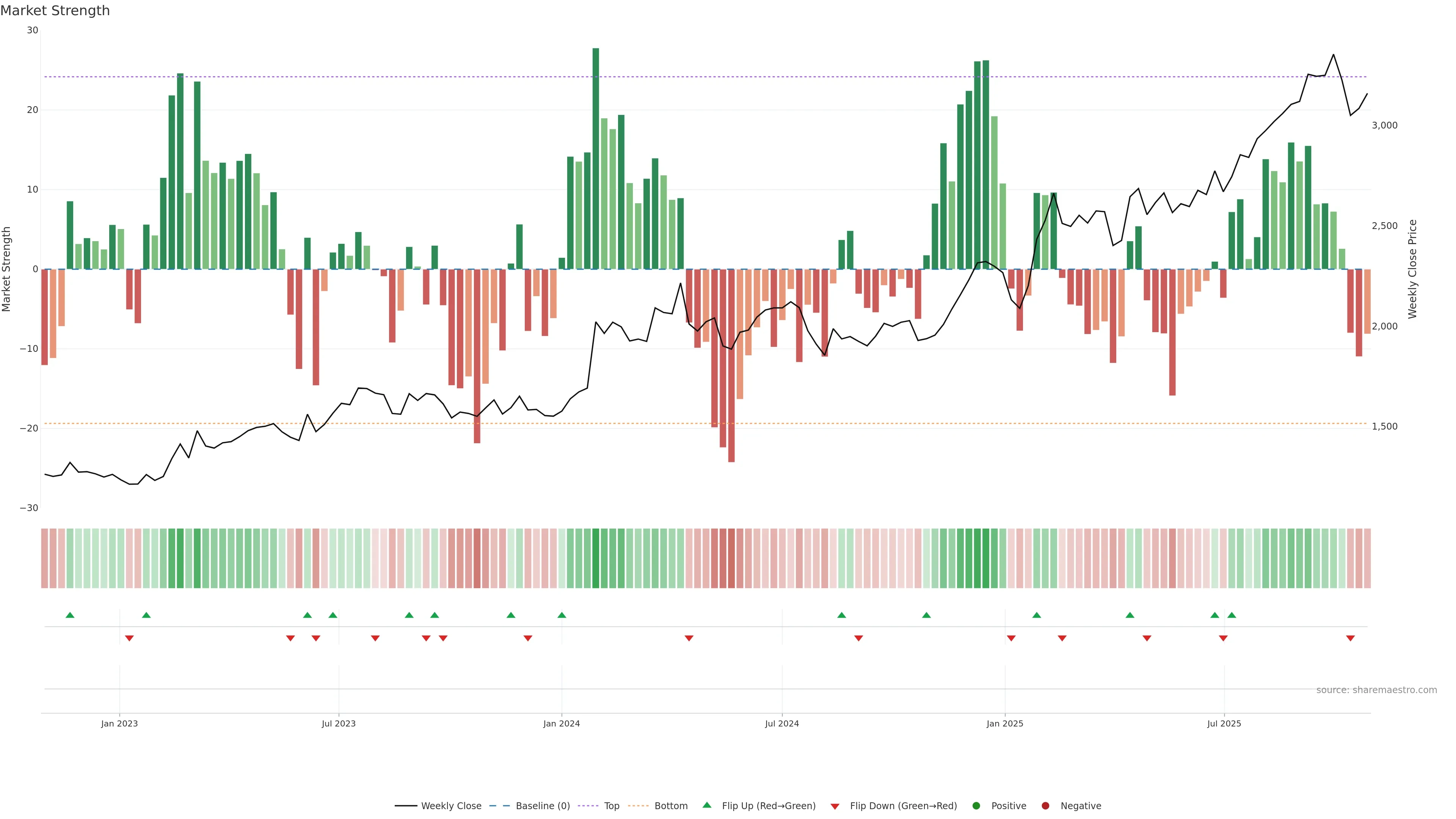
Task: Click the green Flip Up triangle legend icon
Action: (706, 805)
